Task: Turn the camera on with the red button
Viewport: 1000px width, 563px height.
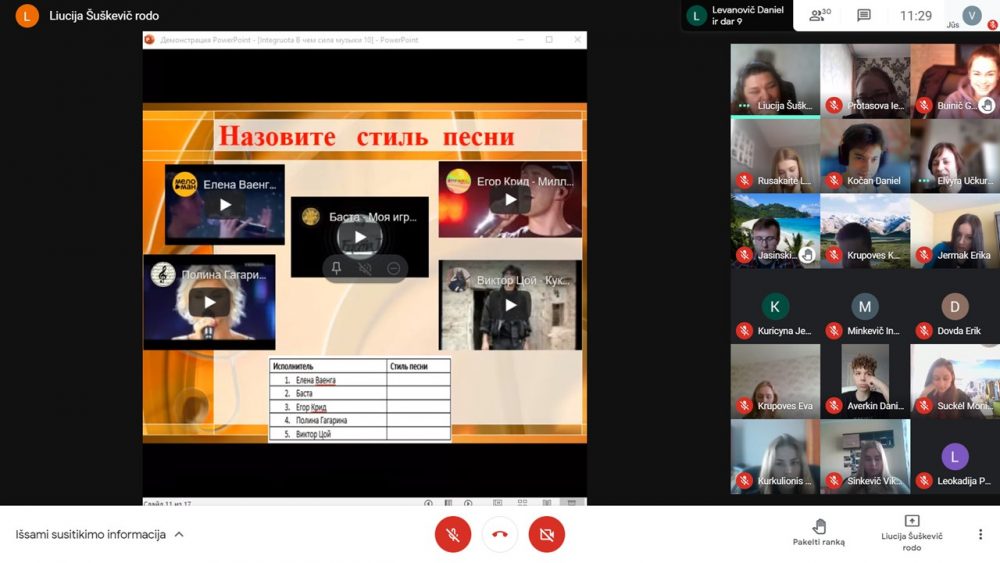Action: (x=547, y=534)
